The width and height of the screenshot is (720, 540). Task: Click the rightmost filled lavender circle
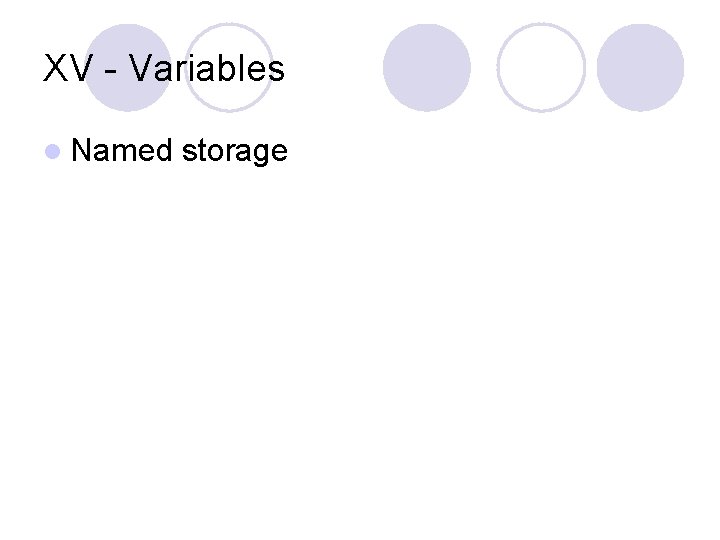coord(640,68)
